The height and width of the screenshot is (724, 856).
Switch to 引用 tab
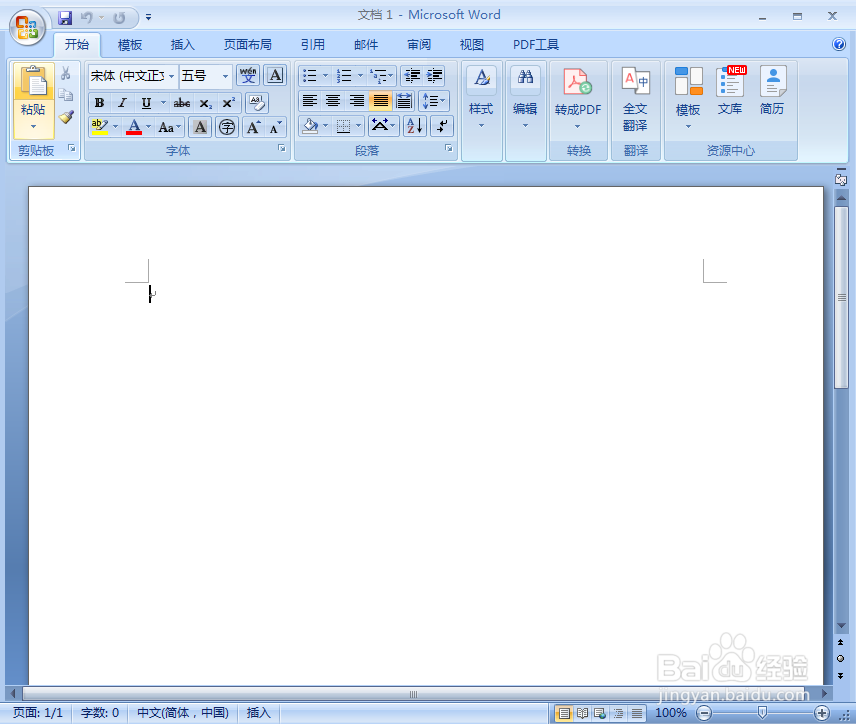coord(313,45)
